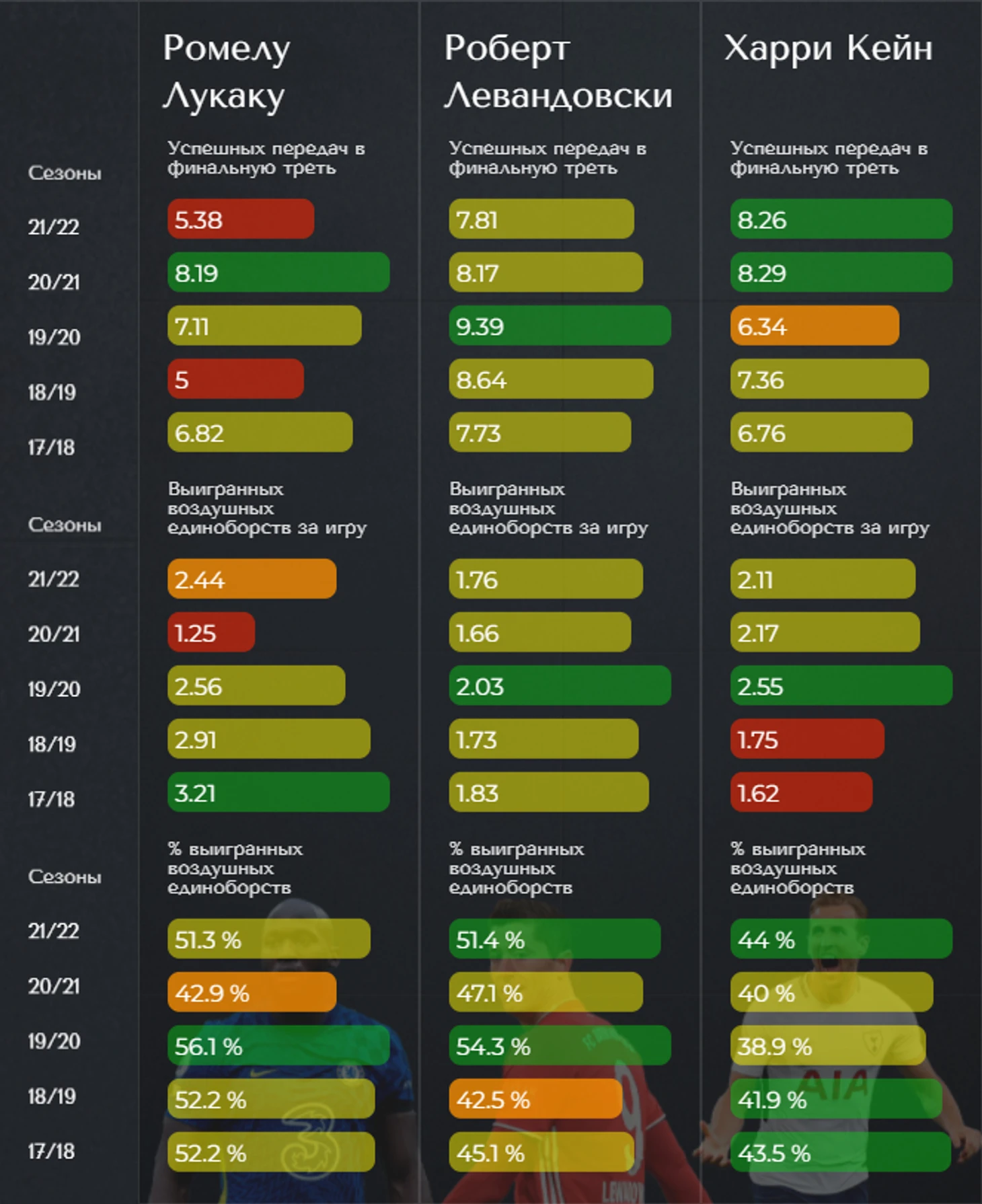The image size is (982, 1204).
Task: Select the red bar showing value 5
Action: pyautogui.click(x=235, y=379)
